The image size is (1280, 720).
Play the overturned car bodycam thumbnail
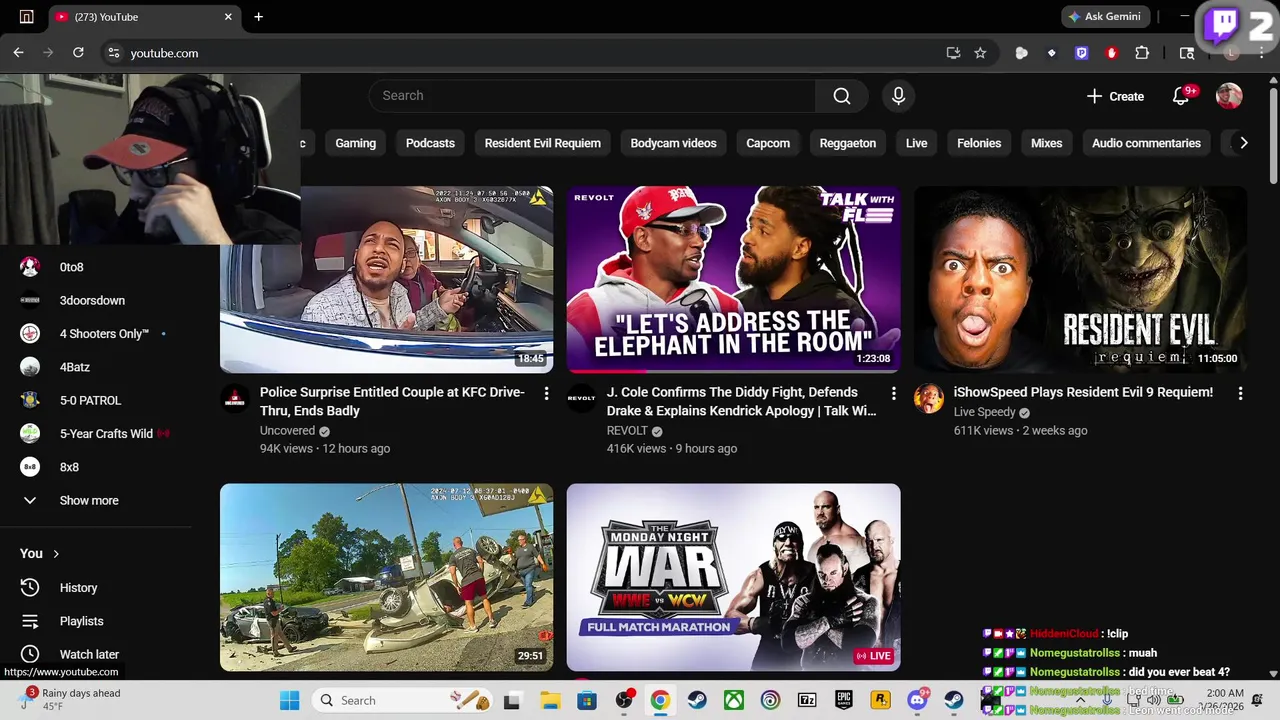(x=386, y=577)
